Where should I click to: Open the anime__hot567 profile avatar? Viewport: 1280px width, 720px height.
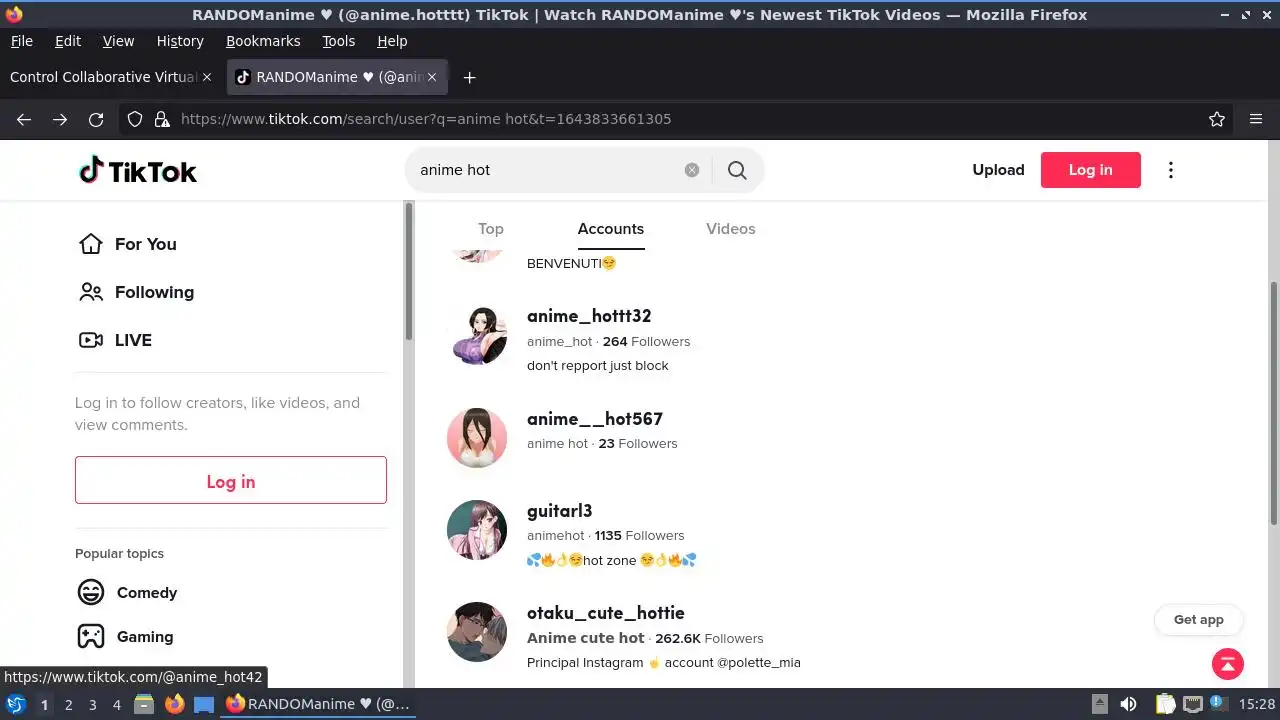477,438
